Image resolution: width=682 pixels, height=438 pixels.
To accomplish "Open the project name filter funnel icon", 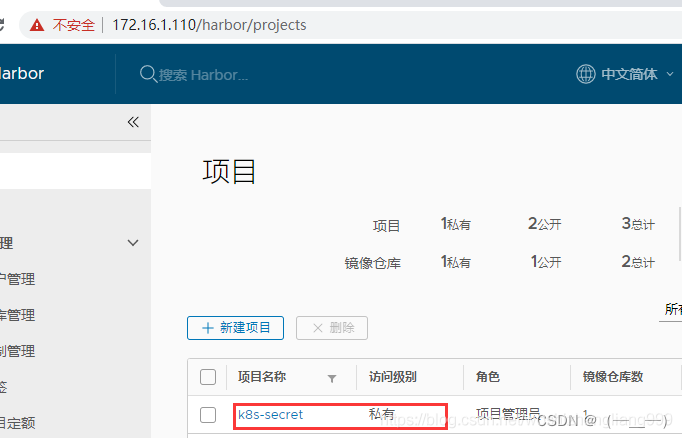I will pyautogui.click(x=332, y=378).
